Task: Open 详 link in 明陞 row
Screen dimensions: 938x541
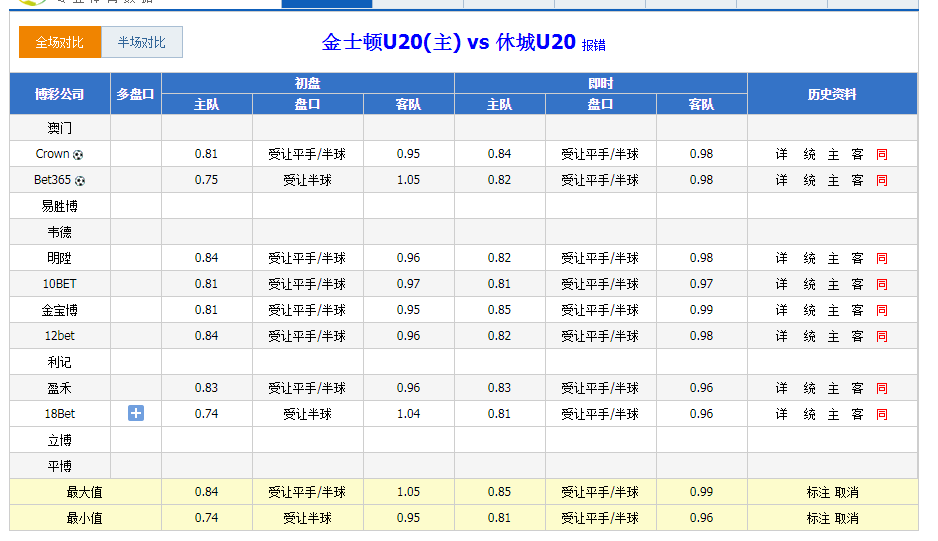Action: click(x=781, y=258)
